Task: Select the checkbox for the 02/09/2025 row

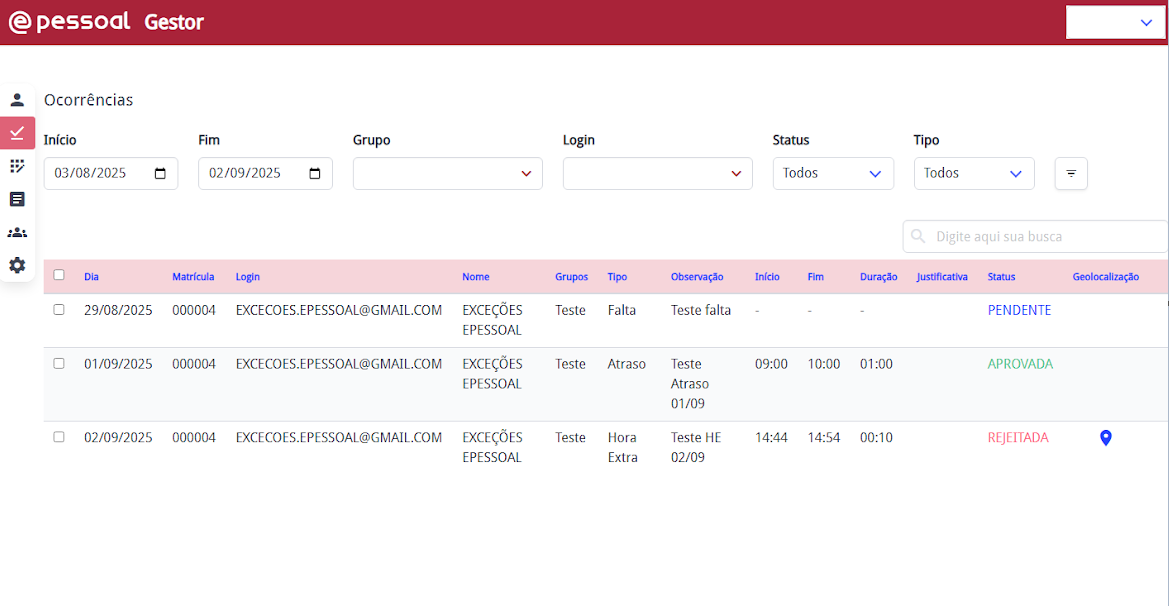Action: tap(59, 437)
